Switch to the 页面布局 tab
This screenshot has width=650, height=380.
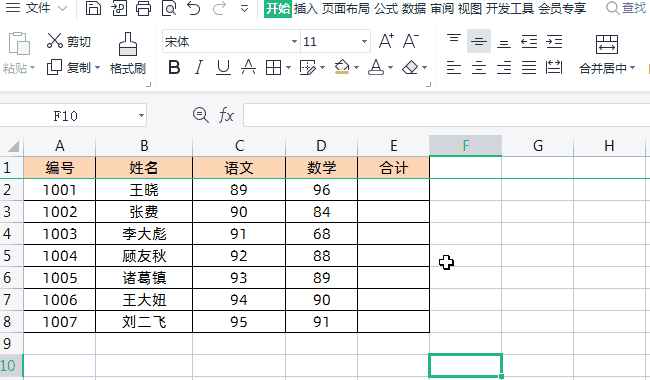[346, 8]
